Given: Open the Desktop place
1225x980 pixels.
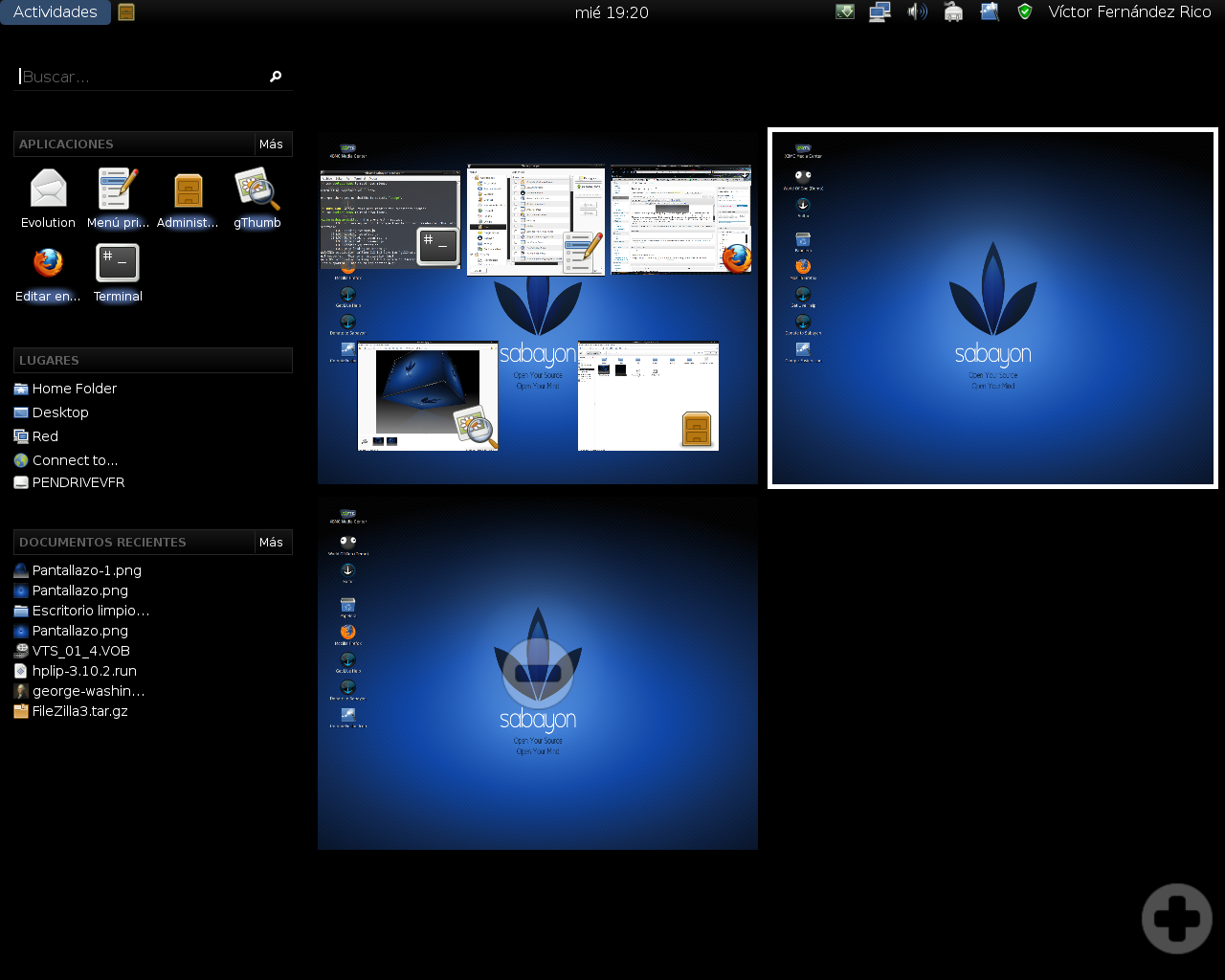Looking at the screenshot, I should click(52, 412).
